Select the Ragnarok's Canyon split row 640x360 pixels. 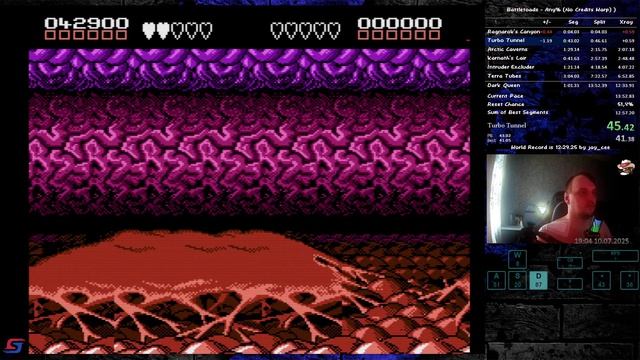coord(561,31)
